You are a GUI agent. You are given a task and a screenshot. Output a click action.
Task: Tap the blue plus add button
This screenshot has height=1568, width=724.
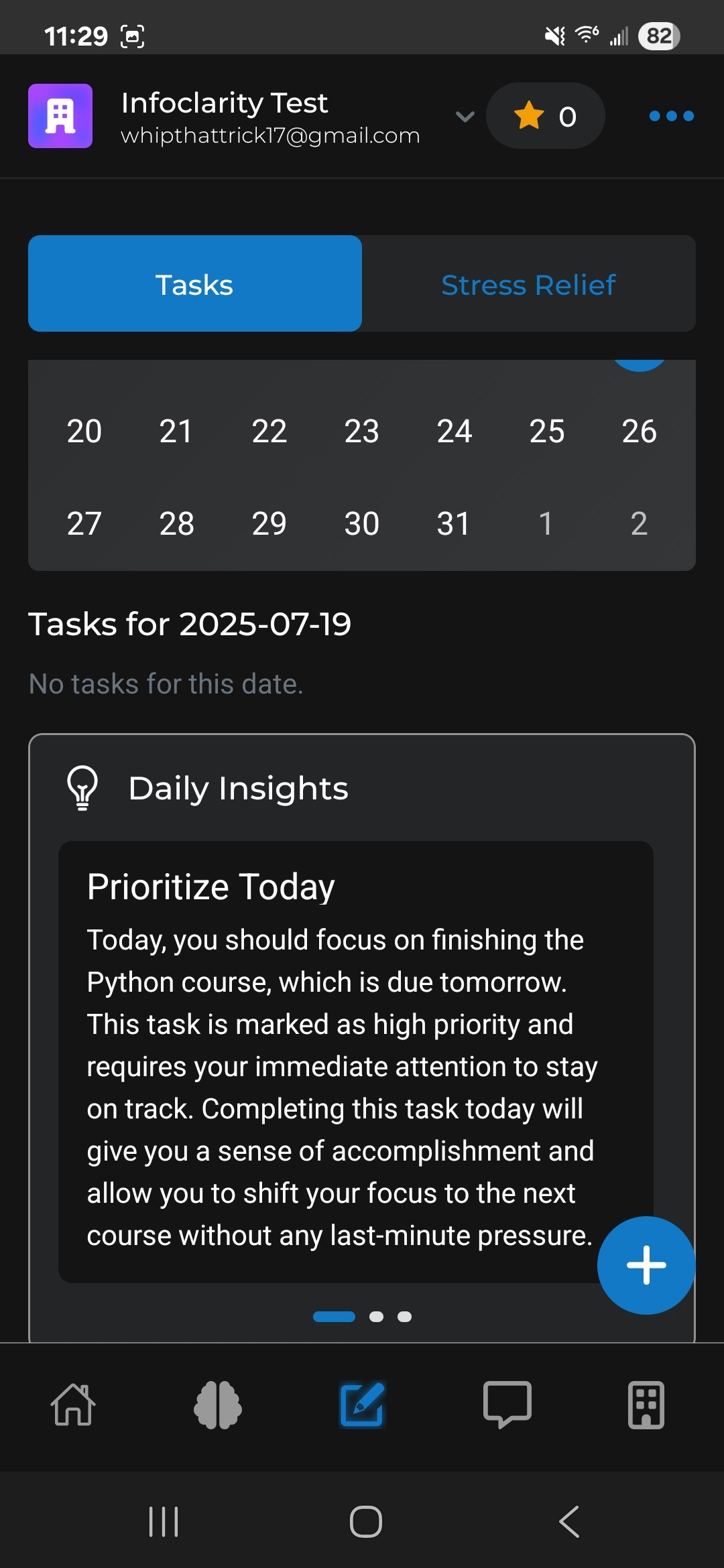(646, 1265)
